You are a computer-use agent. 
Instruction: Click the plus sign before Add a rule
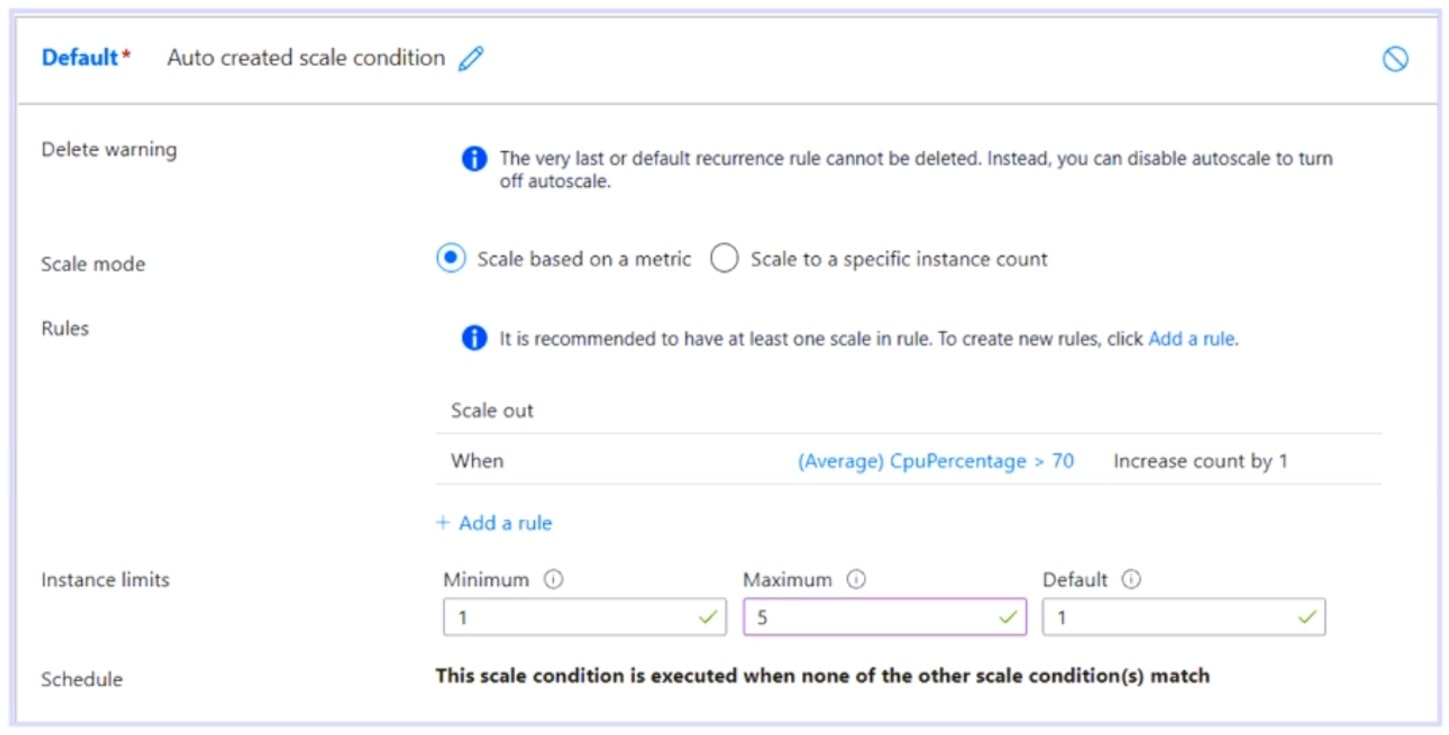pos(442,522)
